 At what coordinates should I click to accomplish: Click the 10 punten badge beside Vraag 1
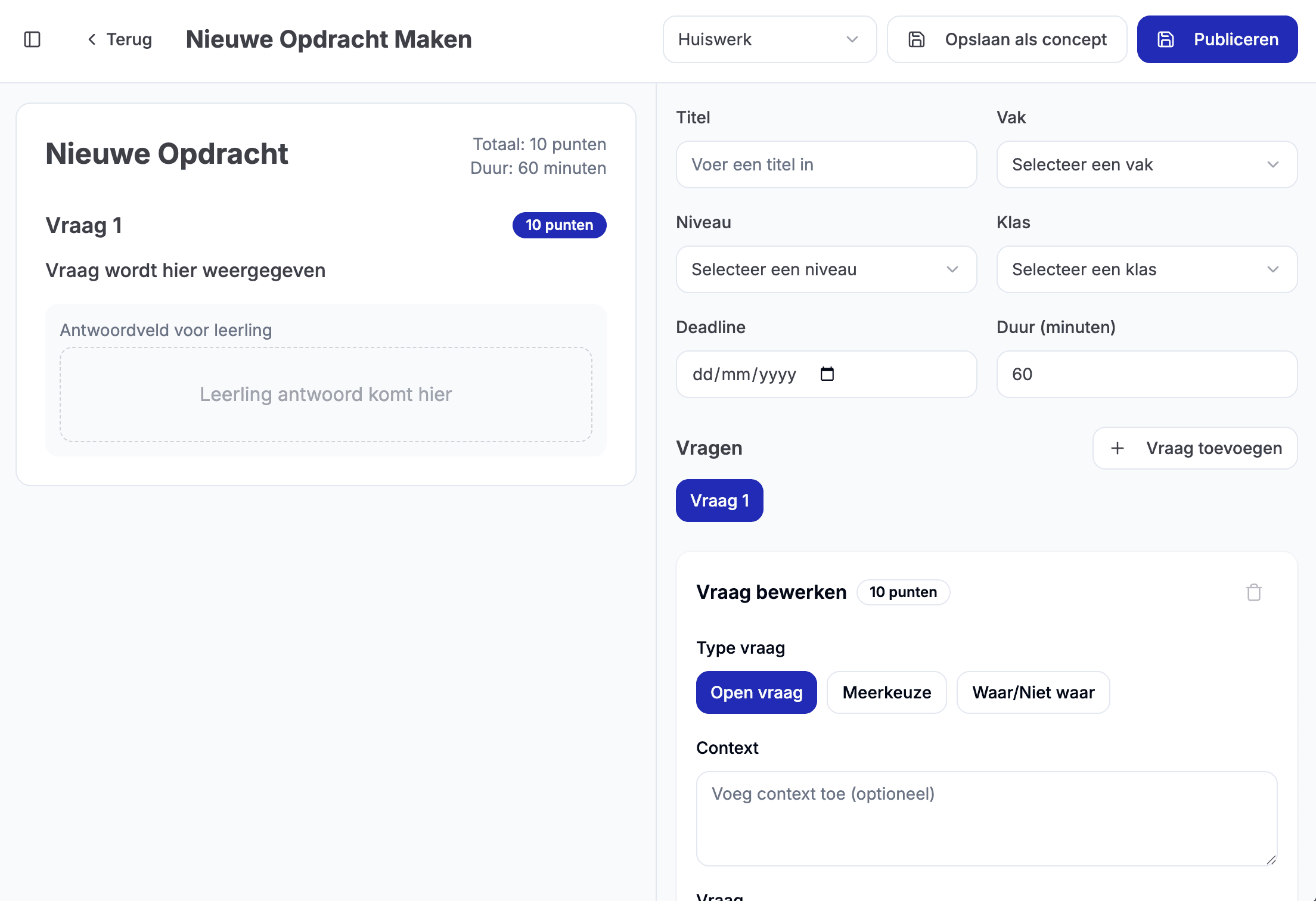coord(559,225)
